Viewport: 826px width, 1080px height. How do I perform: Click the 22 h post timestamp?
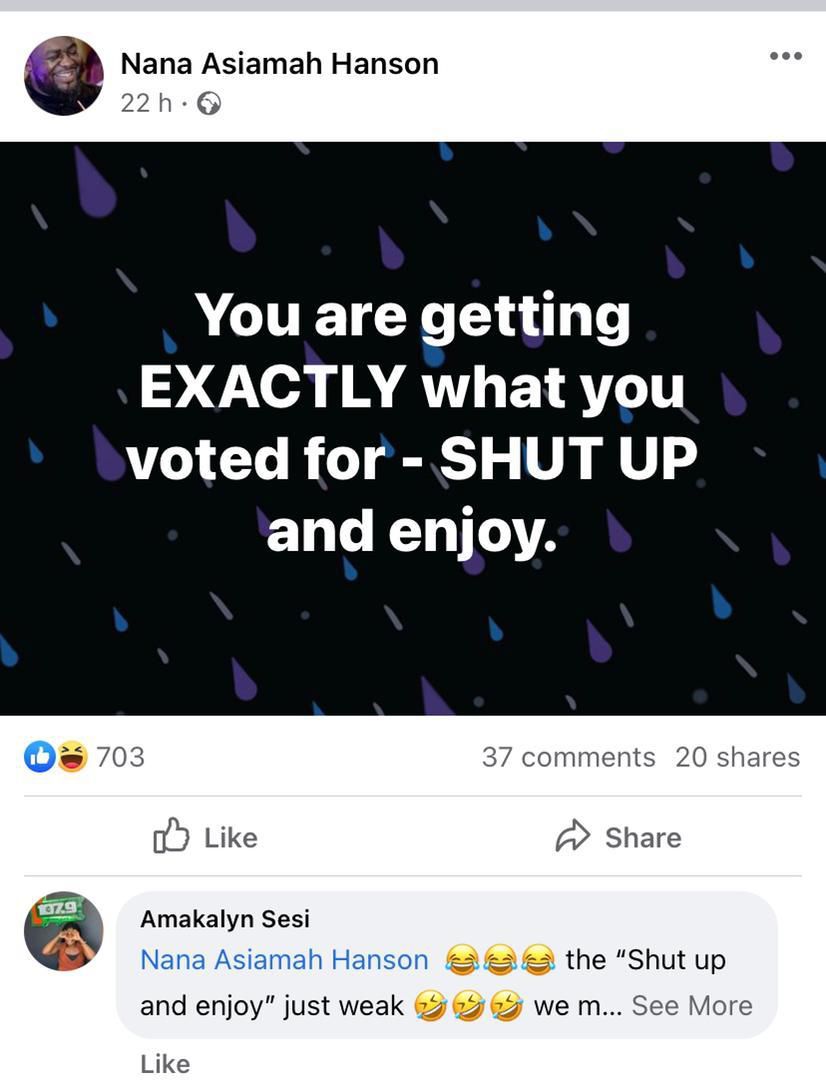146,103
